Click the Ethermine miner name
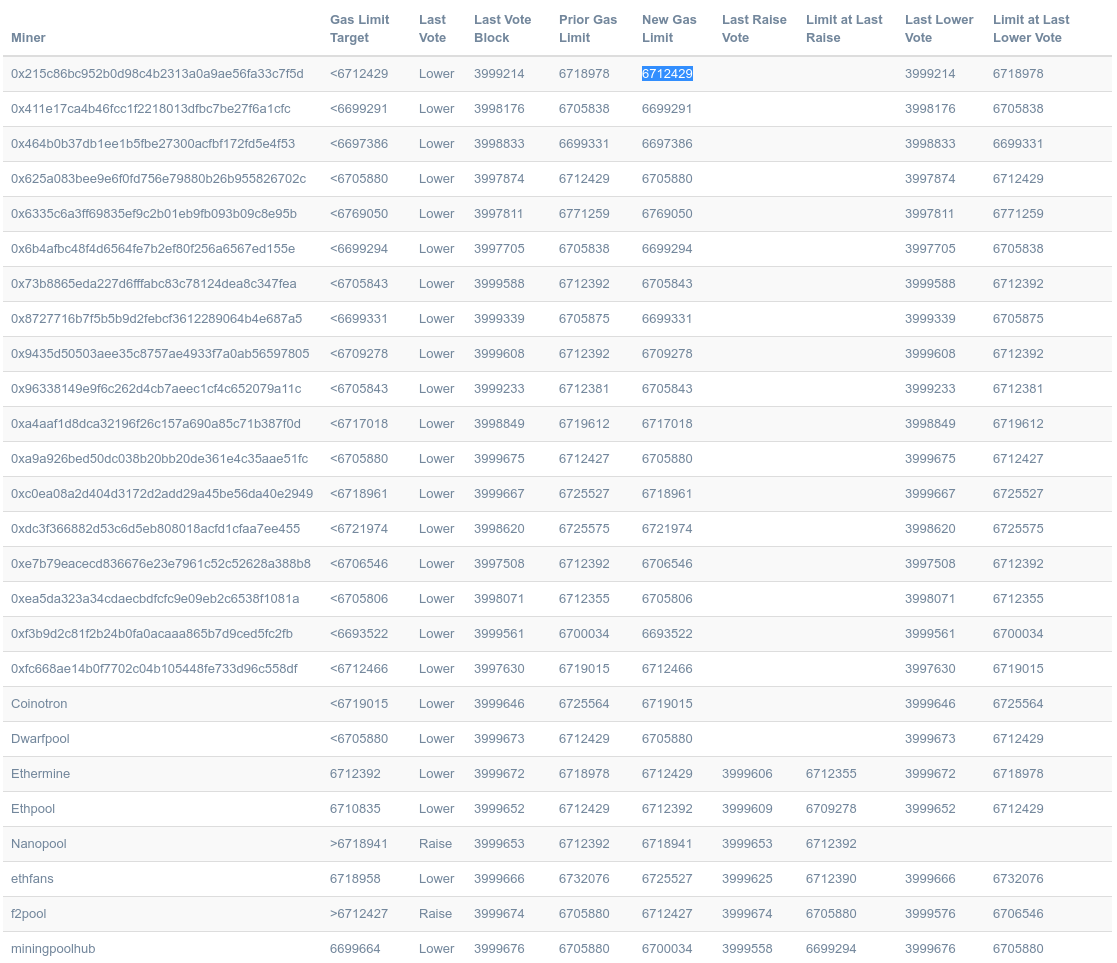1117x963 pixels. coord(40,773)
